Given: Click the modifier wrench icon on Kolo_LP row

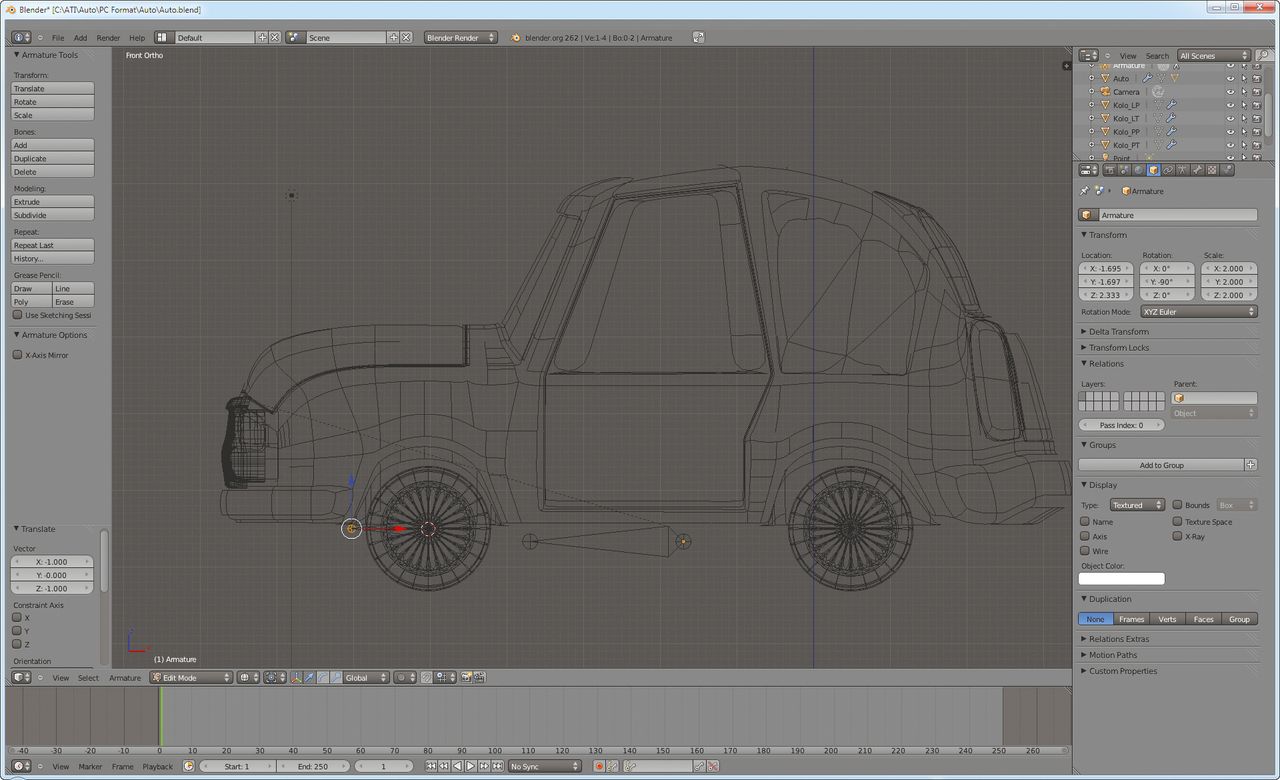Looking at the screenshot, I should click(x=1171, y=104).
